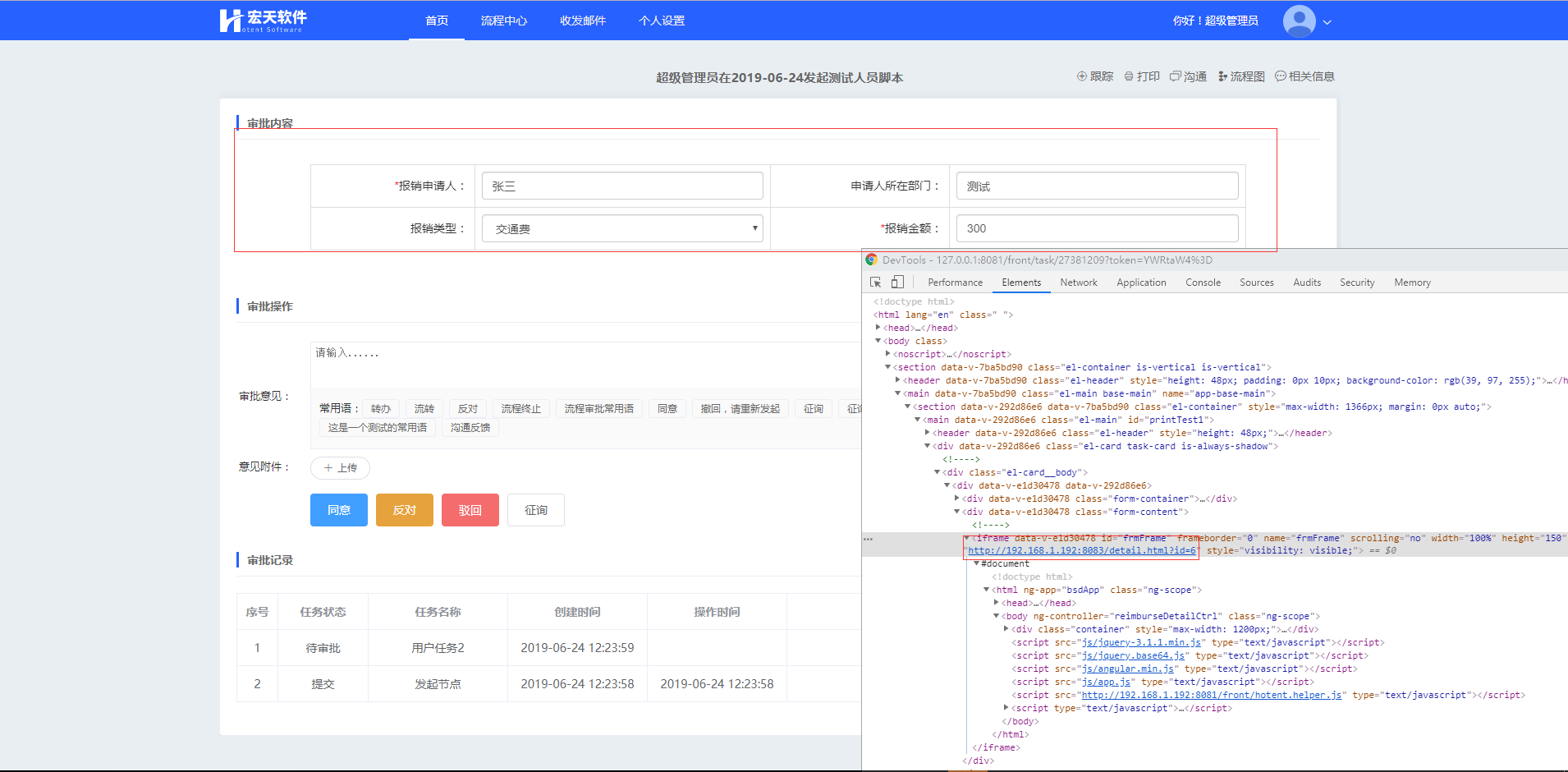
Task: Click the 同意 approve button
Action: 339,510
